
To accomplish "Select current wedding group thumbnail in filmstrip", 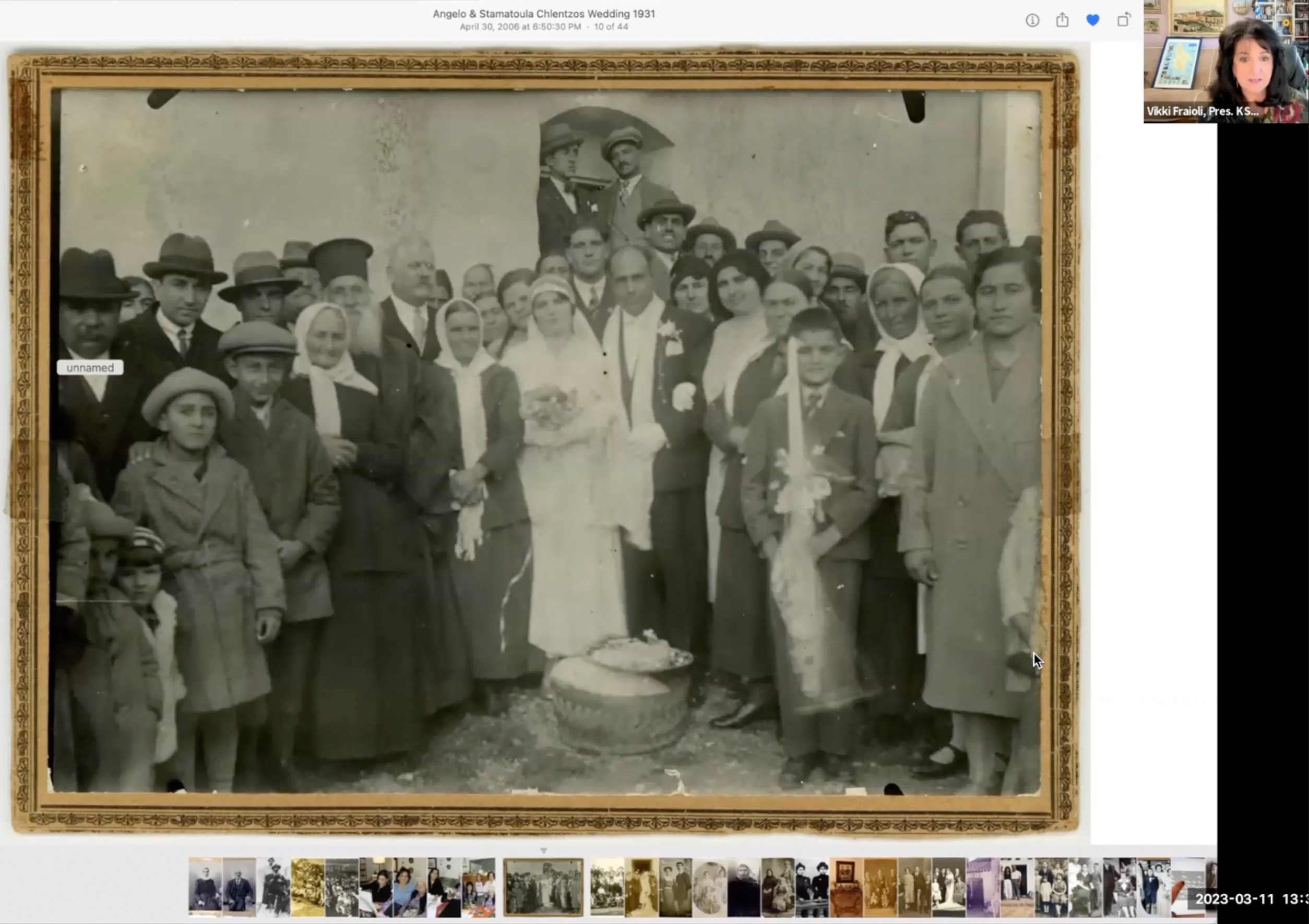I will point(543,887).
